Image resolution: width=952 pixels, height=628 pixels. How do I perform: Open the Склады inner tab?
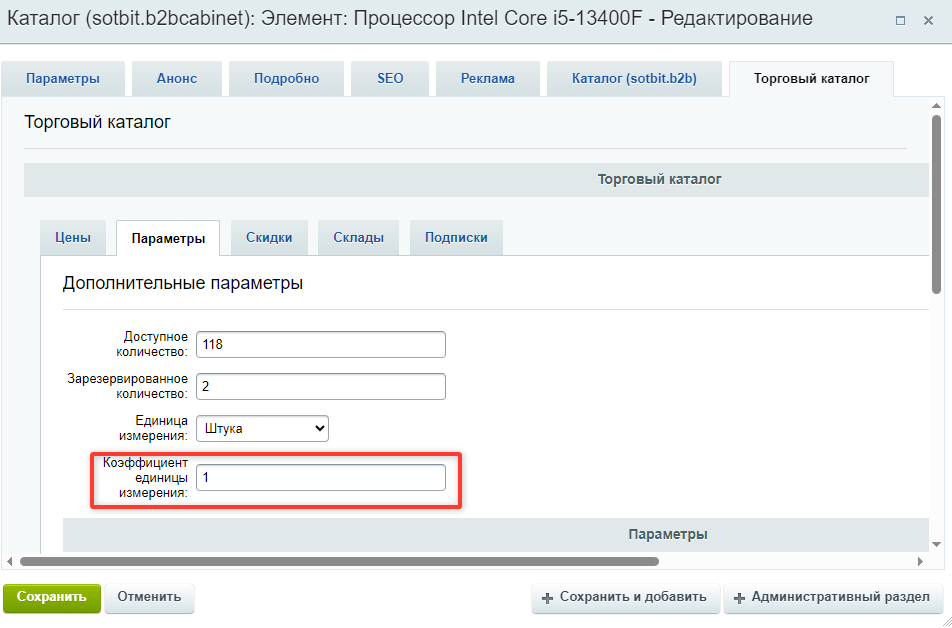(358, 237)
